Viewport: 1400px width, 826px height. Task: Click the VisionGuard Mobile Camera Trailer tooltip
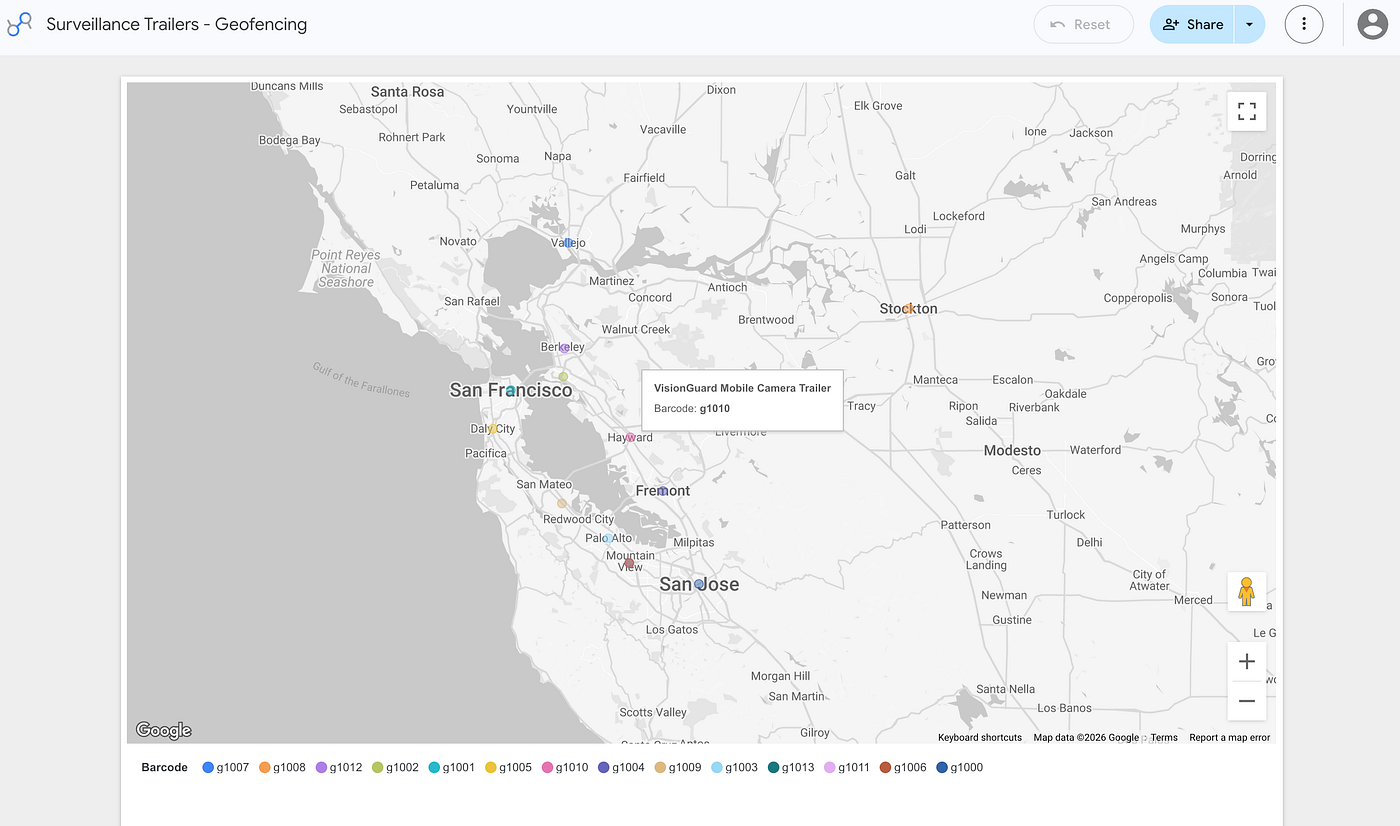click(742, 400)
